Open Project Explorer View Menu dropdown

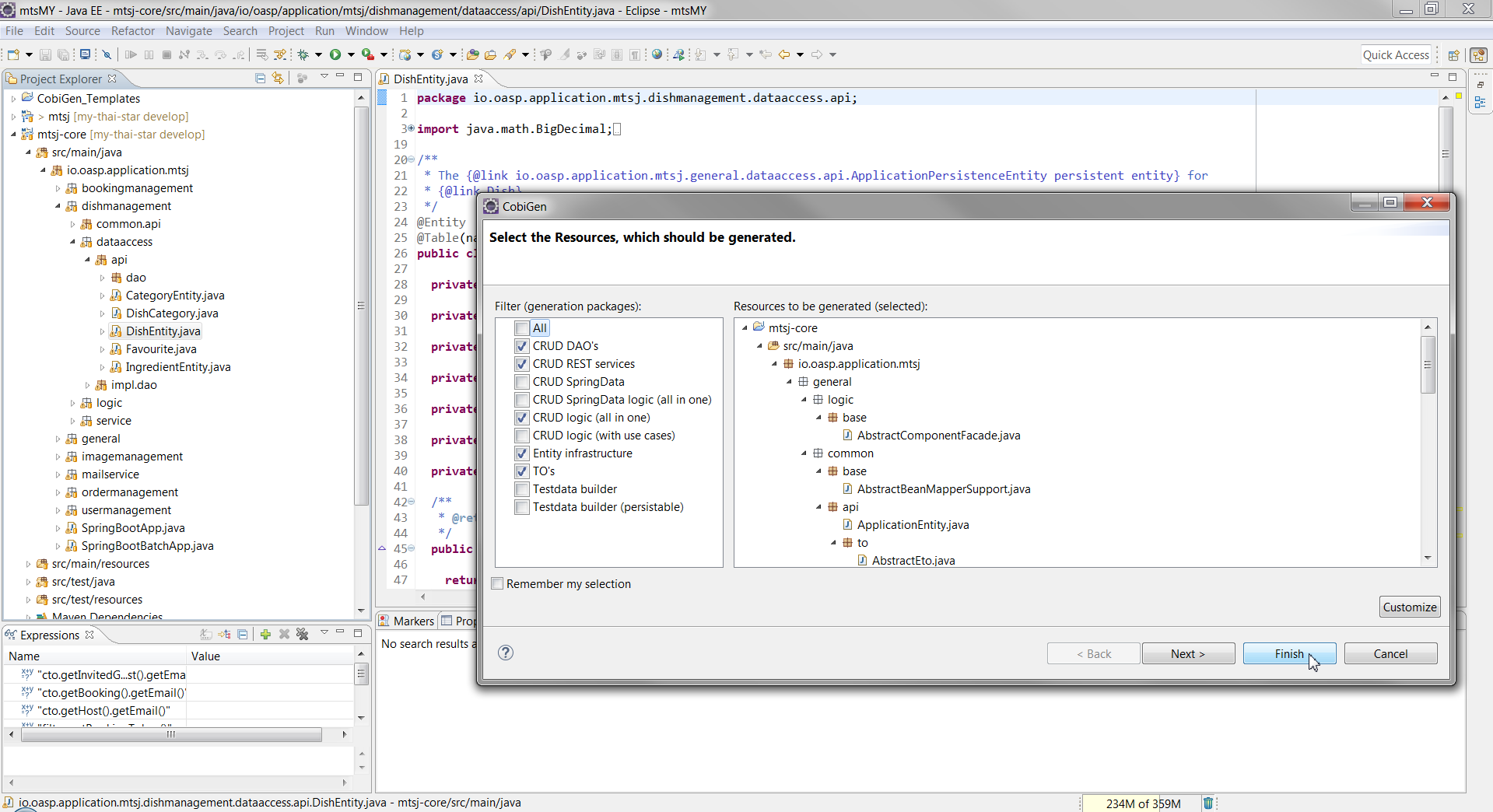[324, 77]
